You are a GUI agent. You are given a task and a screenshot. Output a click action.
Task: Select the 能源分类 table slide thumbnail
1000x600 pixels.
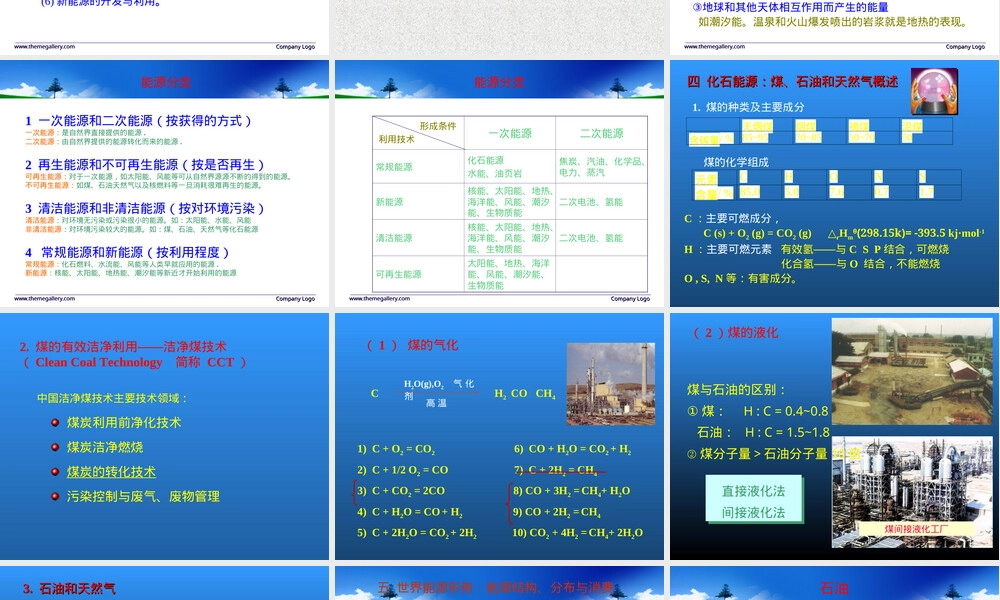pyautogui.click(x=499, y=183)
